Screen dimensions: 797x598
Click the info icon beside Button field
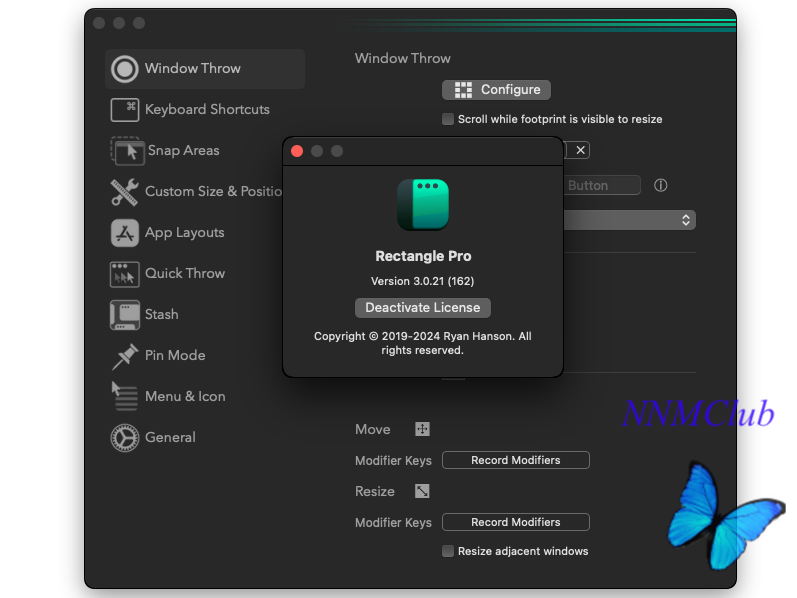[x=660, y=186]
